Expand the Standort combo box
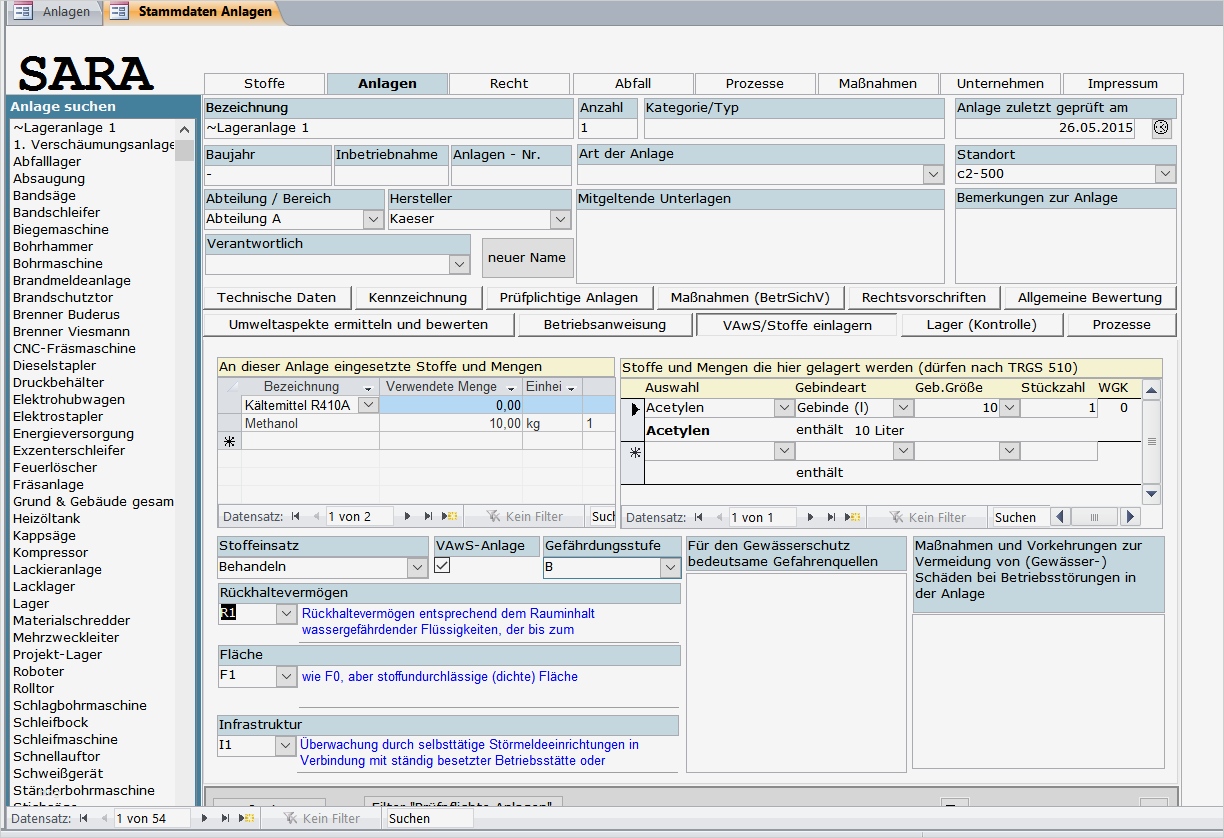 point(1165,174)
